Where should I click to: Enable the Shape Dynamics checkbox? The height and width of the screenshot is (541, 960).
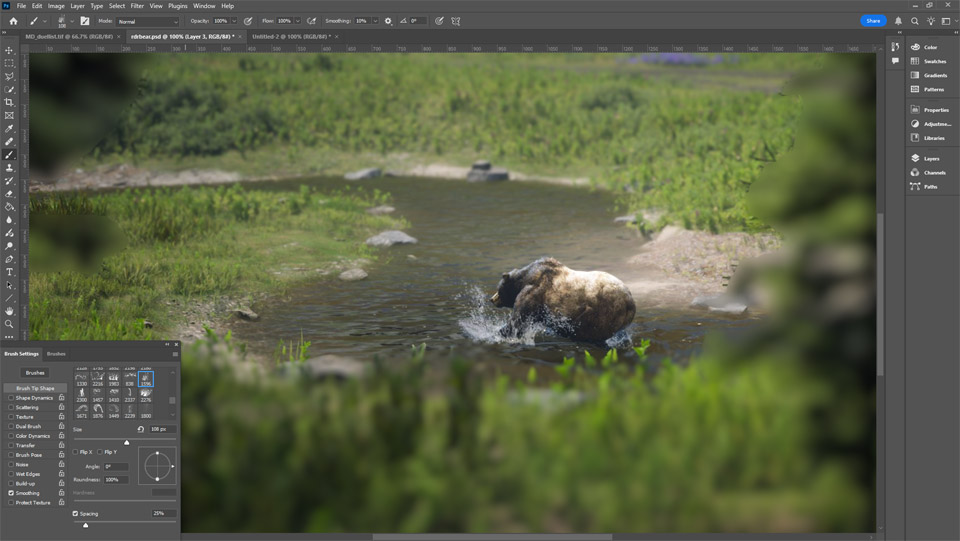pyautogui.click(x=11, y=398)
